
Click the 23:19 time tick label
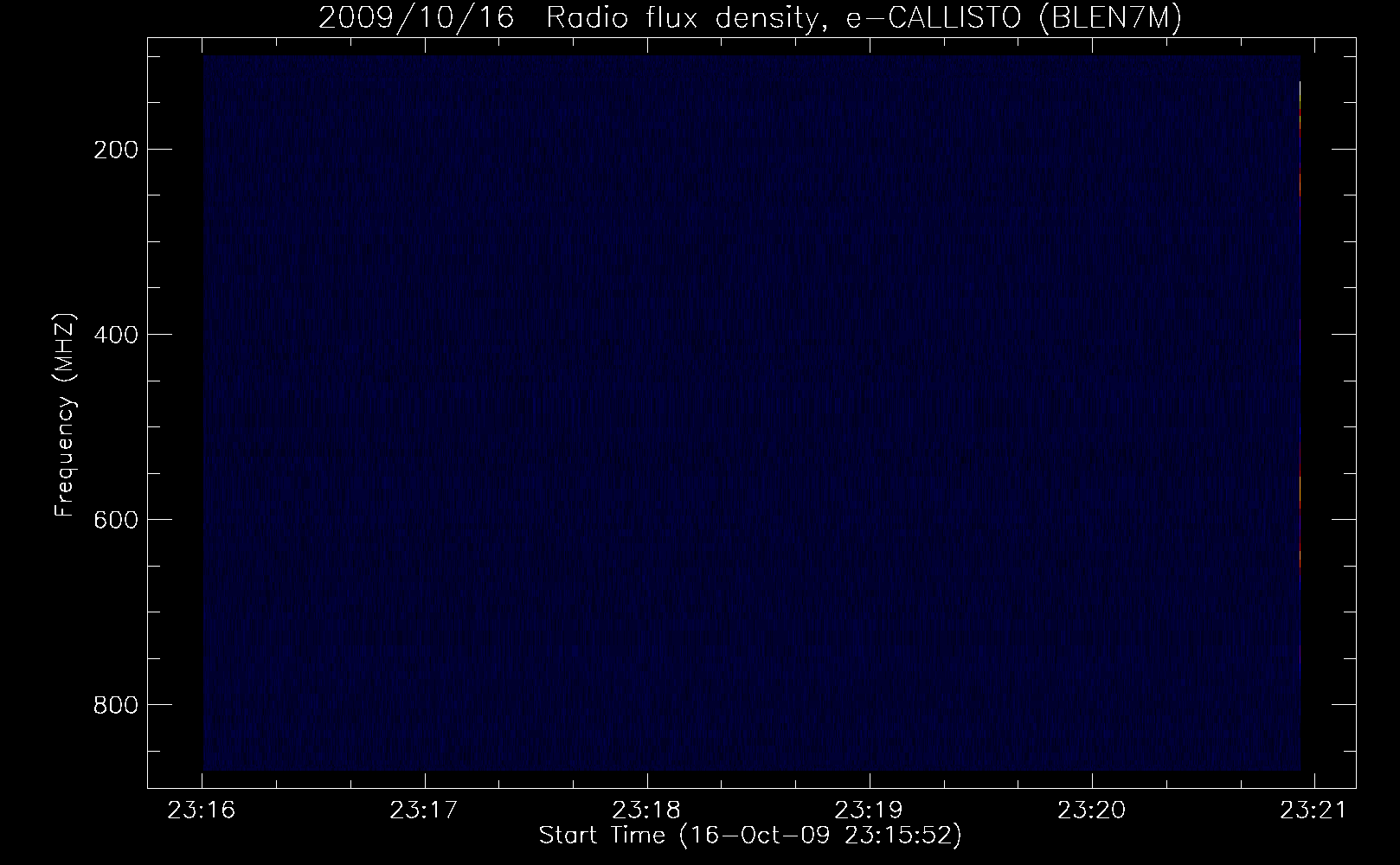click(870, 811)
